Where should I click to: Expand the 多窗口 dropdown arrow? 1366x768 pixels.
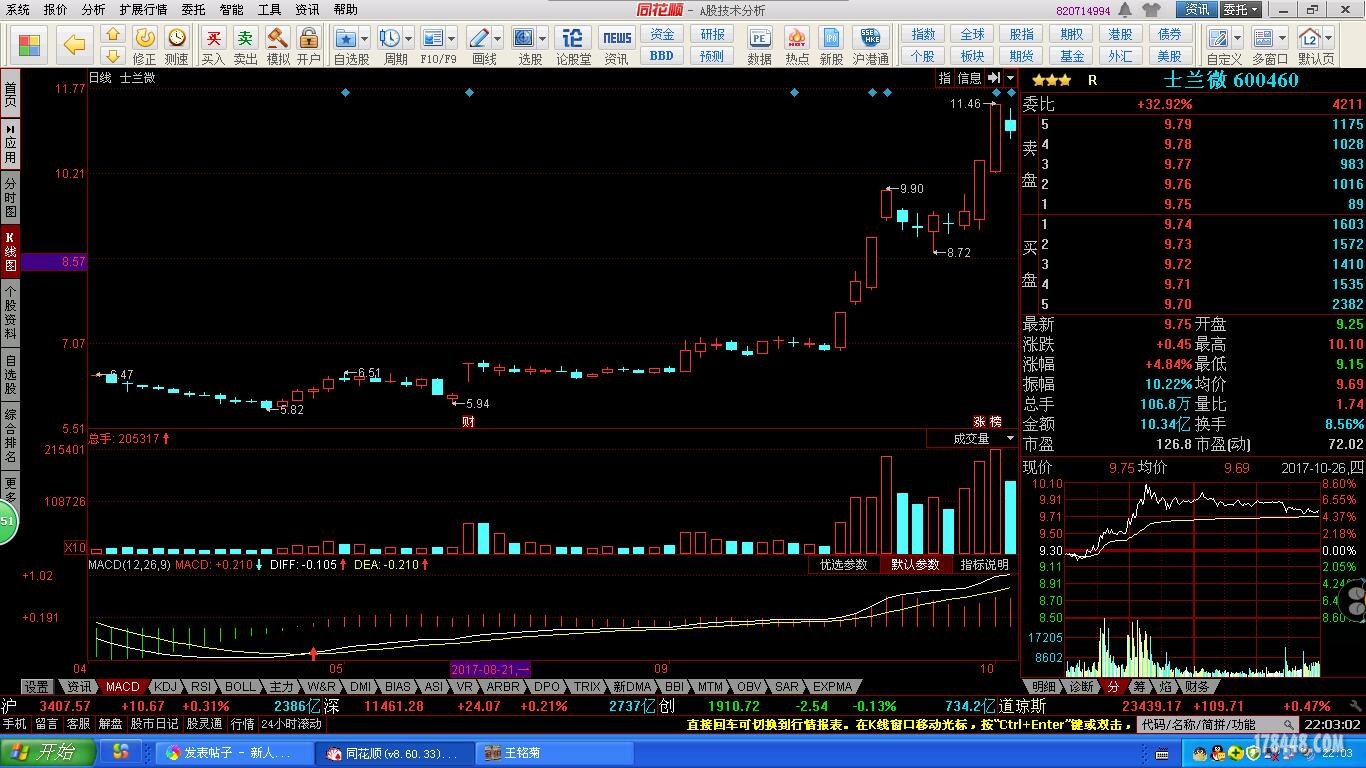point(1283,39)
